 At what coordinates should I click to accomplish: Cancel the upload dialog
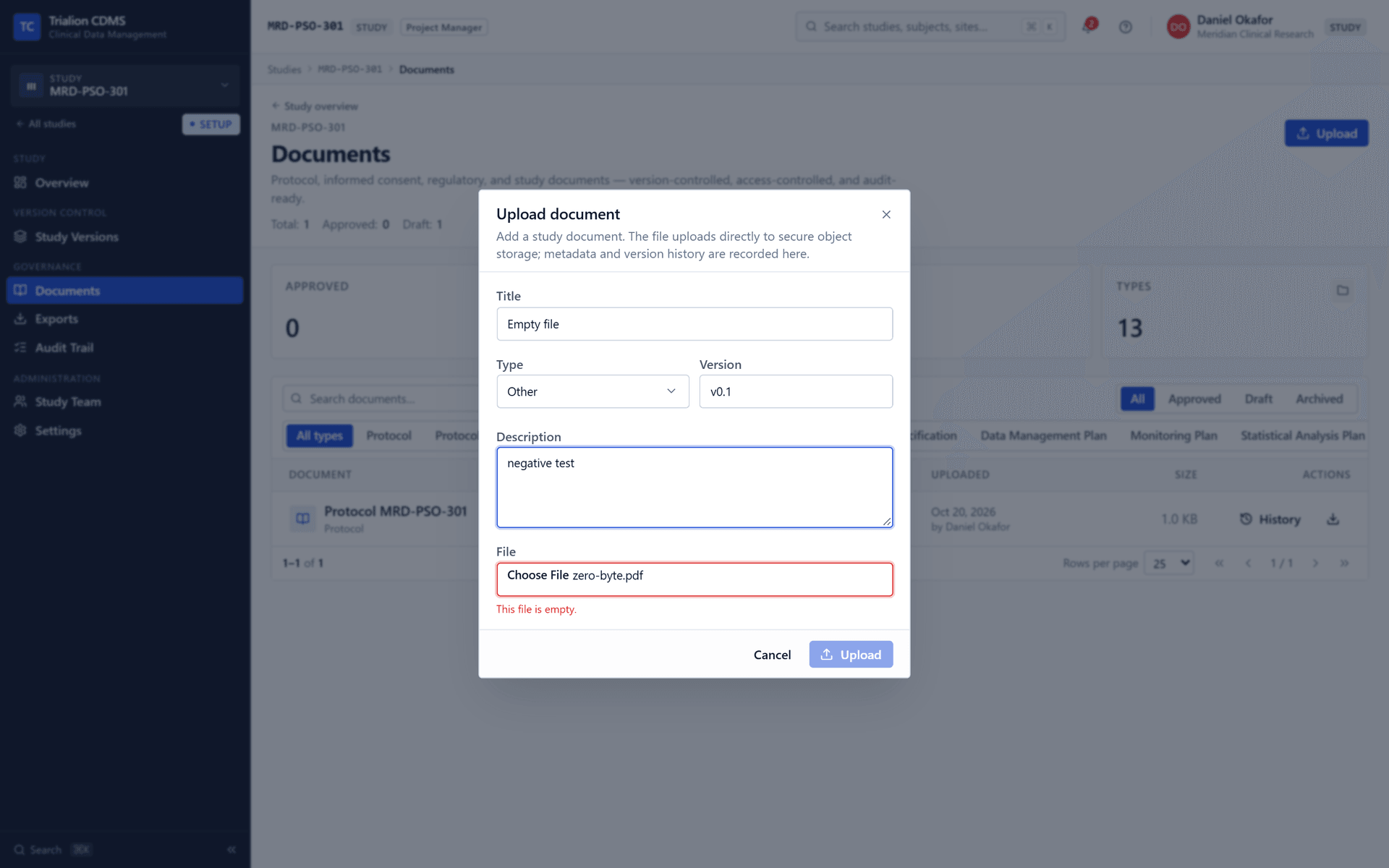point(772,655)
